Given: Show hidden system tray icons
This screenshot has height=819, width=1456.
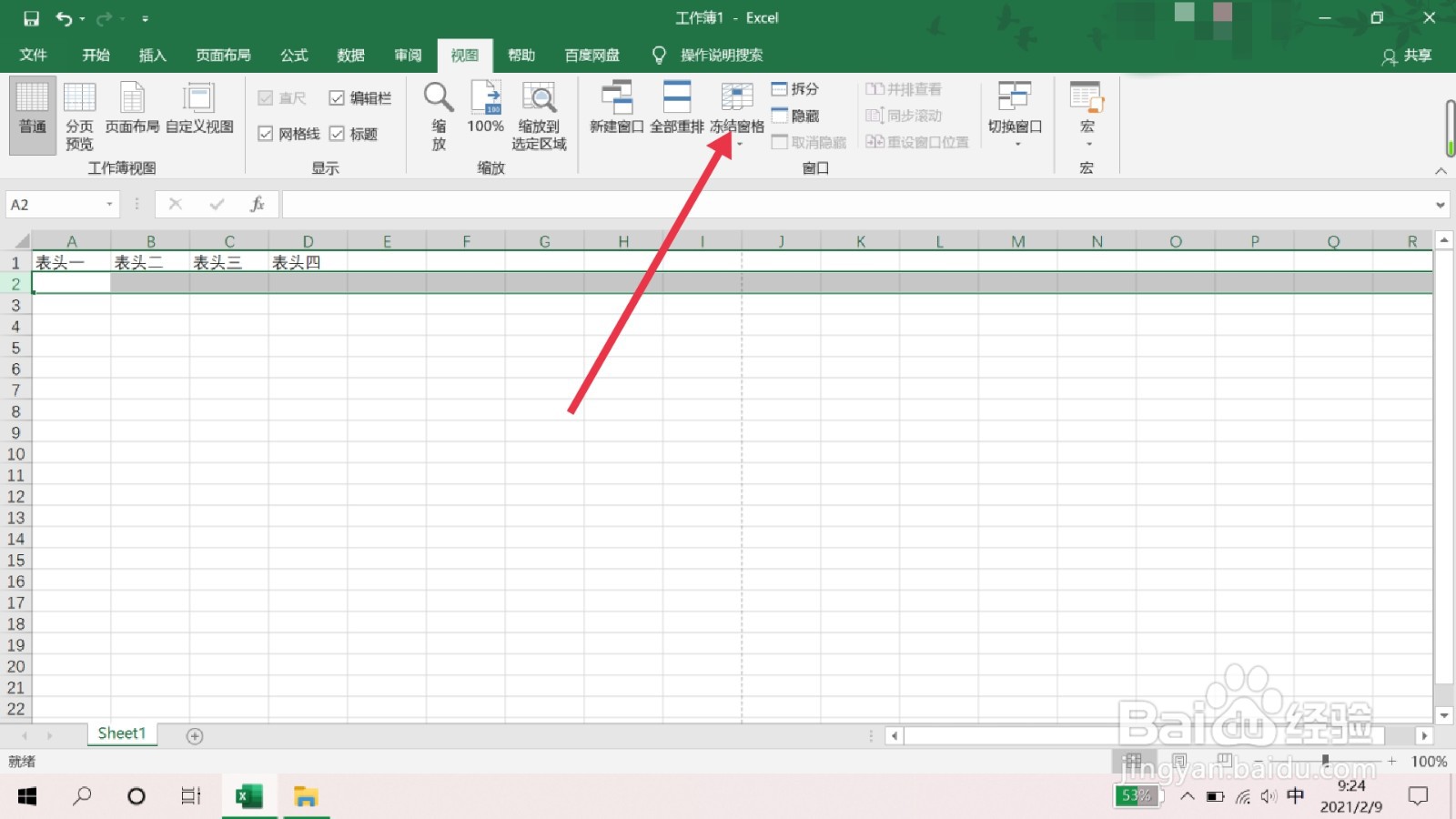Looking at the screenshot, I should click(x=1188, y=797).
